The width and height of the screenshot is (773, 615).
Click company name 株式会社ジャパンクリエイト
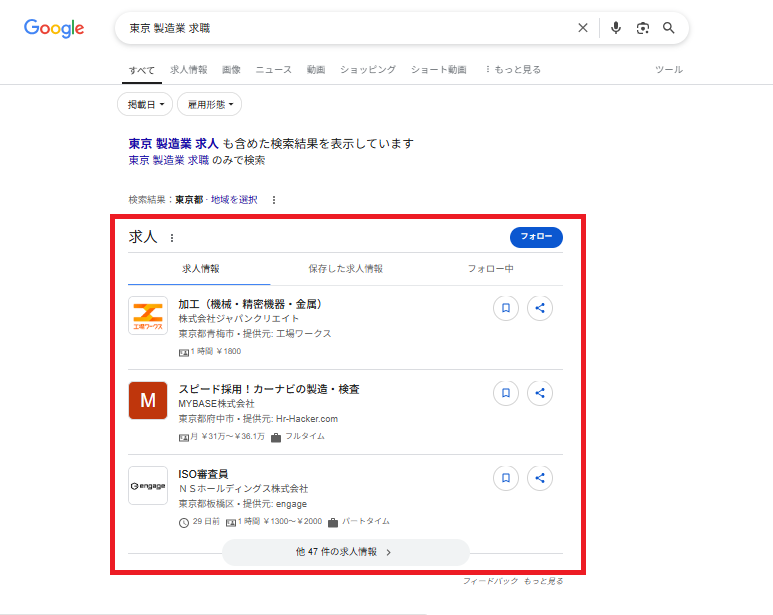click(x=239, y=318)
